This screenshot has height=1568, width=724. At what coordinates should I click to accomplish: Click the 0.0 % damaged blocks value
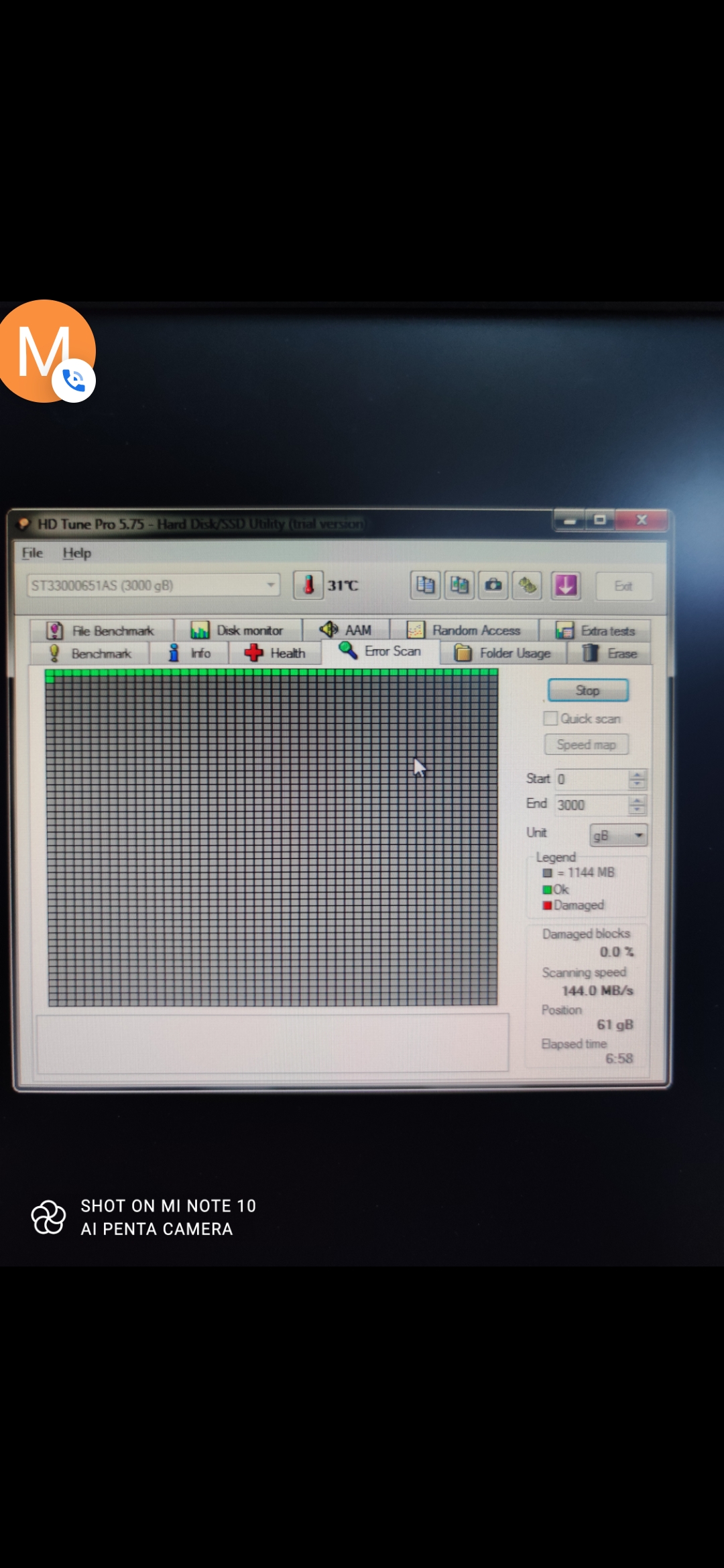[617, 952]
